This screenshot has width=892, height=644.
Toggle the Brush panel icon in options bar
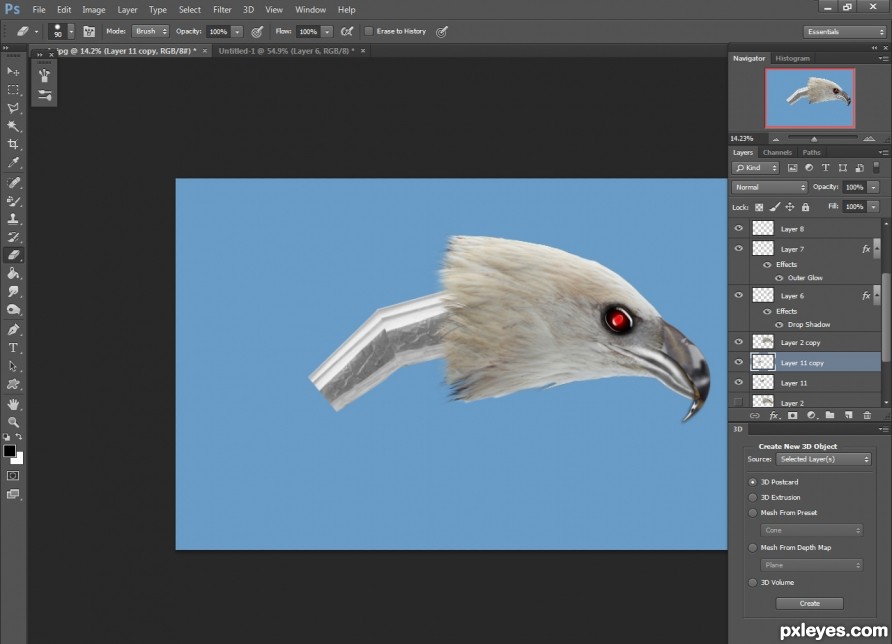(x=89, y=32)
